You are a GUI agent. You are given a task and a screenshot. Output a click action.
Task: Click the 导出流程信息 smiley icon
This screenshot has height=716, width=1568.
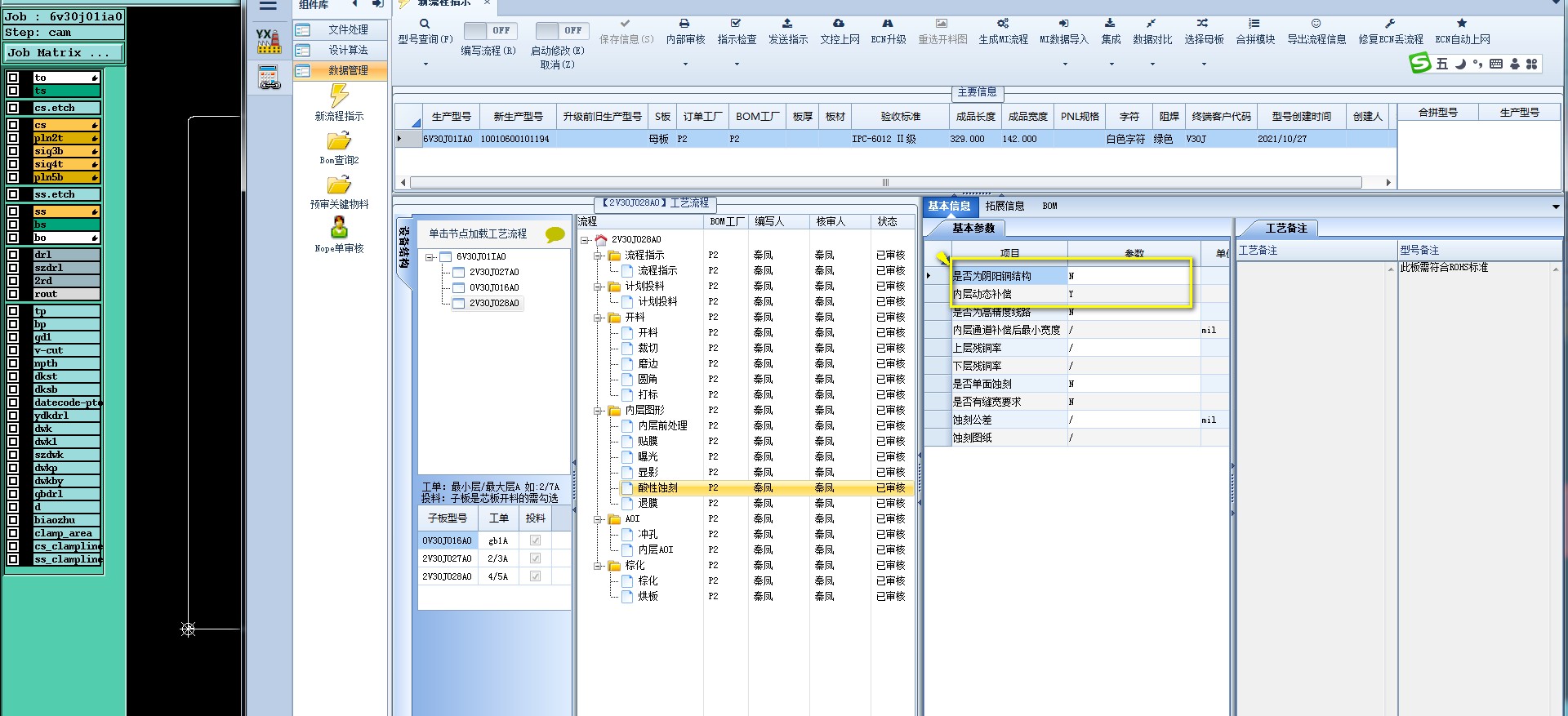coord(1316,24)
